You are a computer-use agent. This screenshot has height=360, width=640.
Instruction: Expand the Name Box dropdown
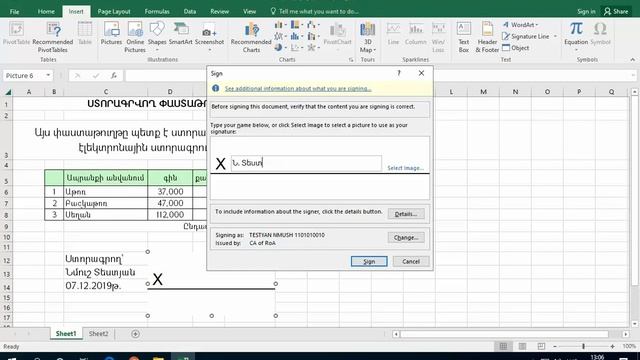[x=48, y=76]
